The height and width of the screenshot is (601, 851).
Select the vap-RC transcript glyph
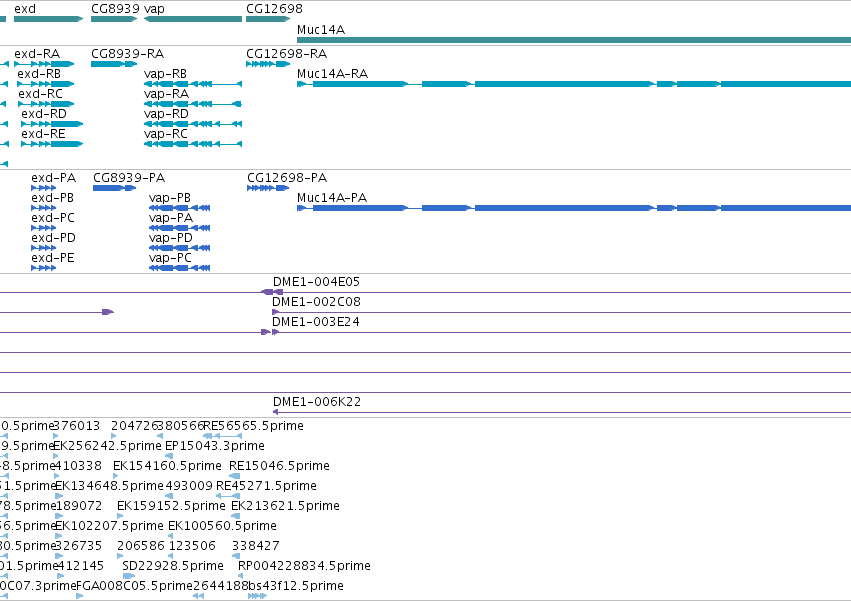[193, 144]
